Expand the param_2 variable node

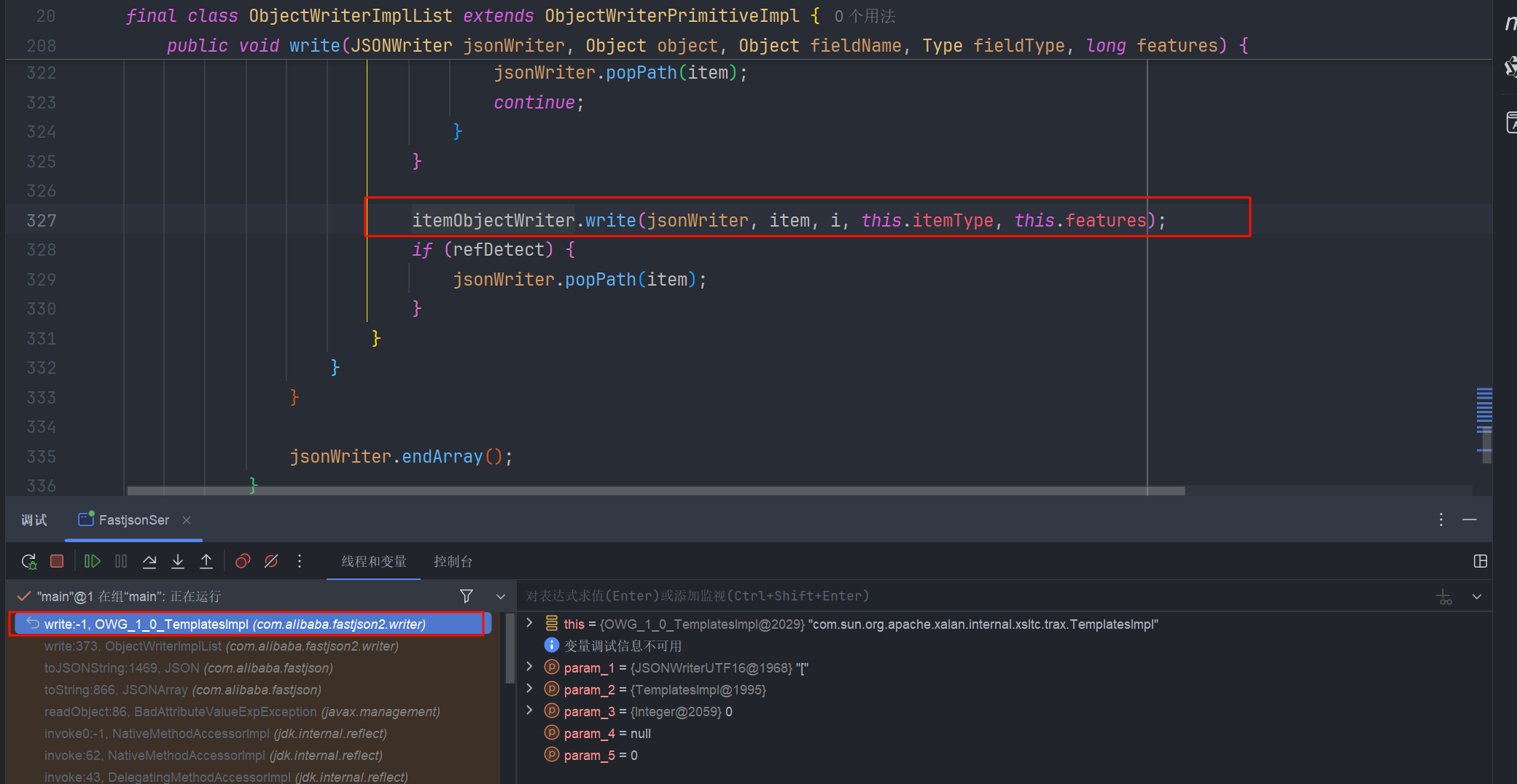pyautogui.click(x=530, y=689)
